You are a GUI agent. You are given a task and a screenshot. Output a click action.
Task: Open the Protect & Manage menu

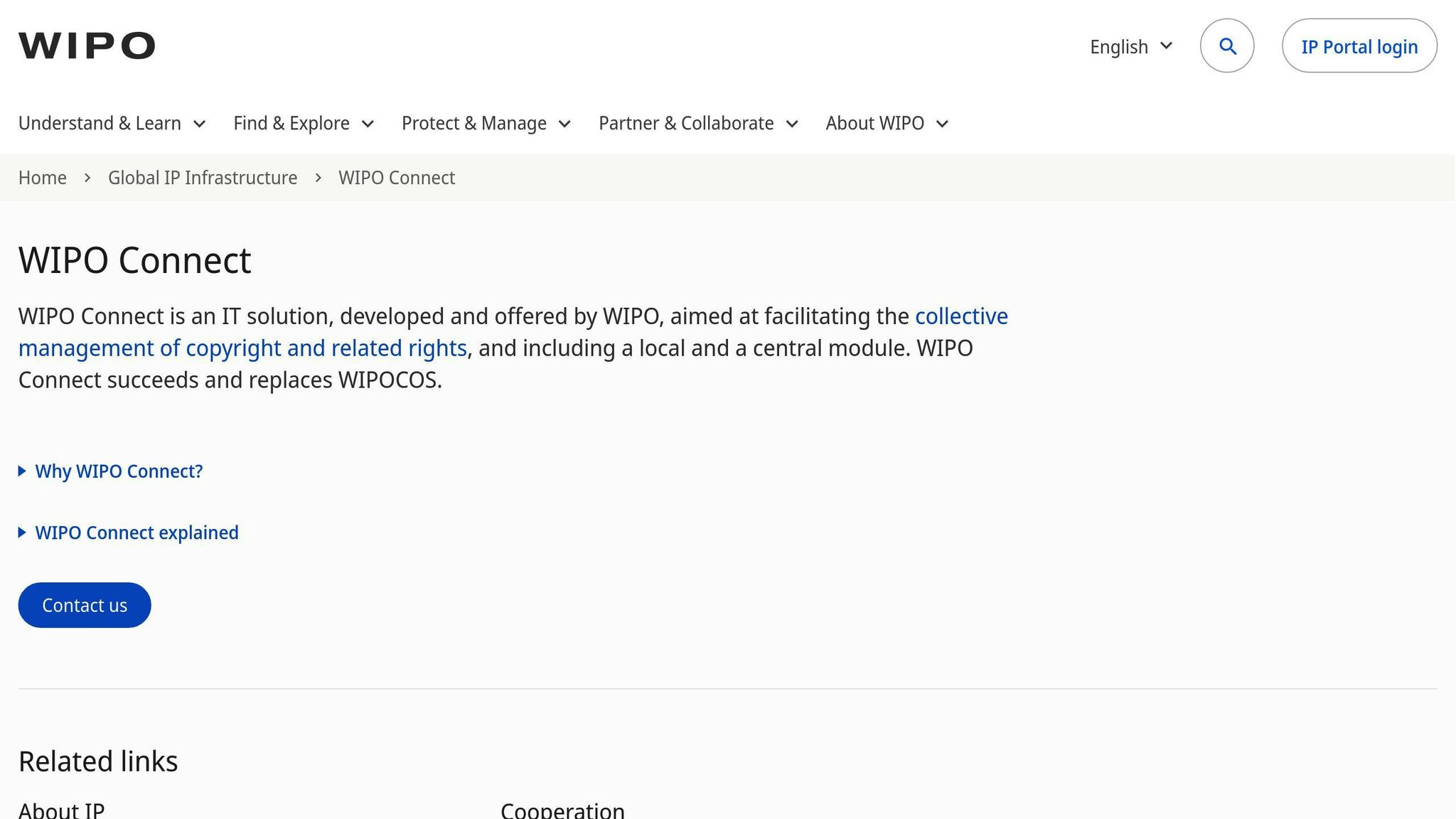click(x=487, y=123)
